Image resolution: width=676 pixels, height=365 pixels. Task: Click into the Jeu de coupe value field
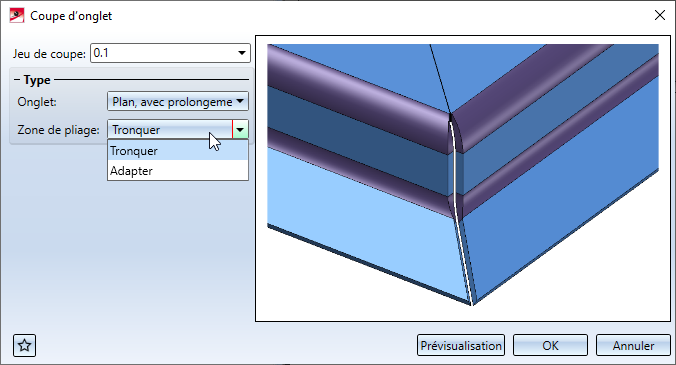click(163, 53)
